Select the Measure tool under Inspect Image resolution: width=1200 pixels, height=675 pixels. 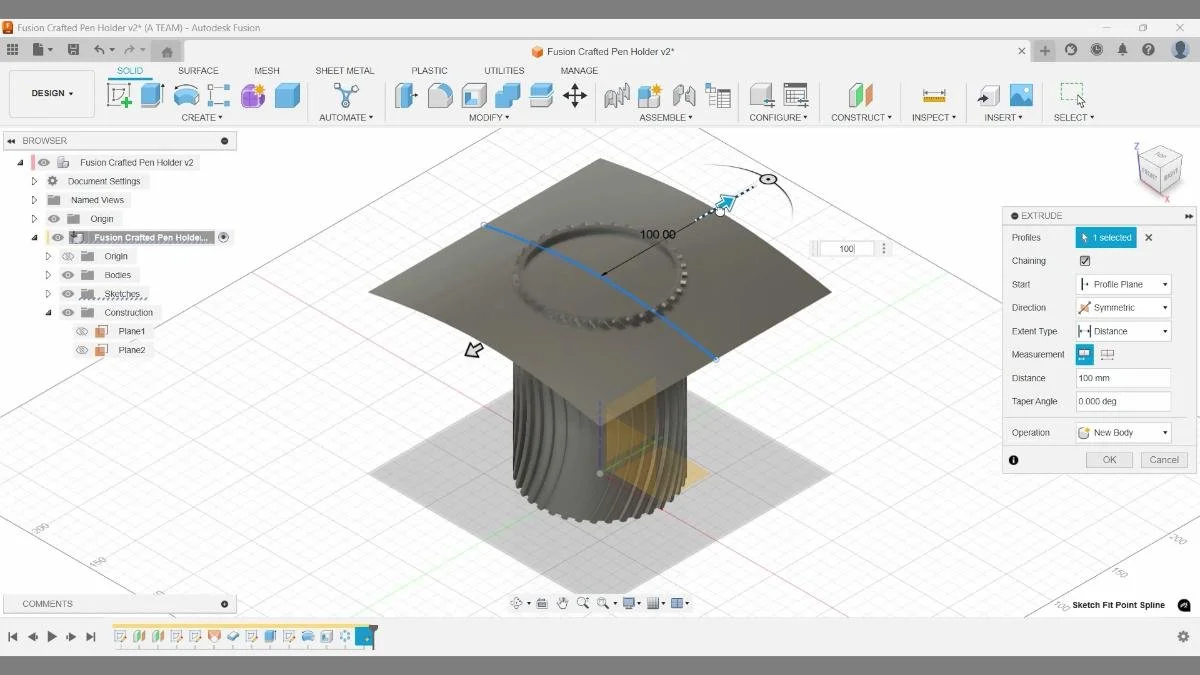point(932,95)
